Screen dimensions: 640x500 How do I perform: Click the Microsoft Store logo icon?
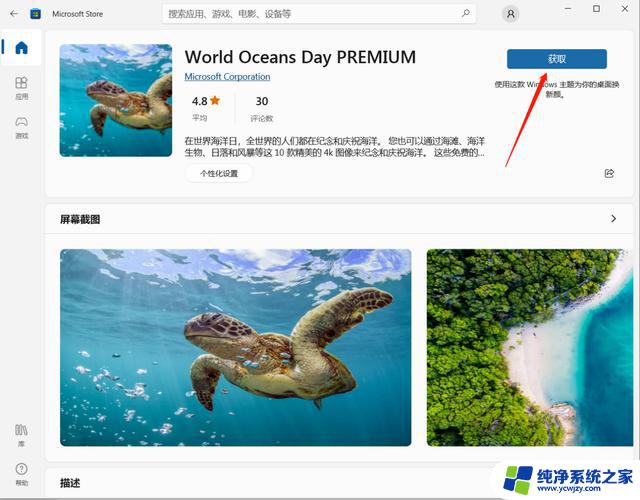tap(36, 14)
